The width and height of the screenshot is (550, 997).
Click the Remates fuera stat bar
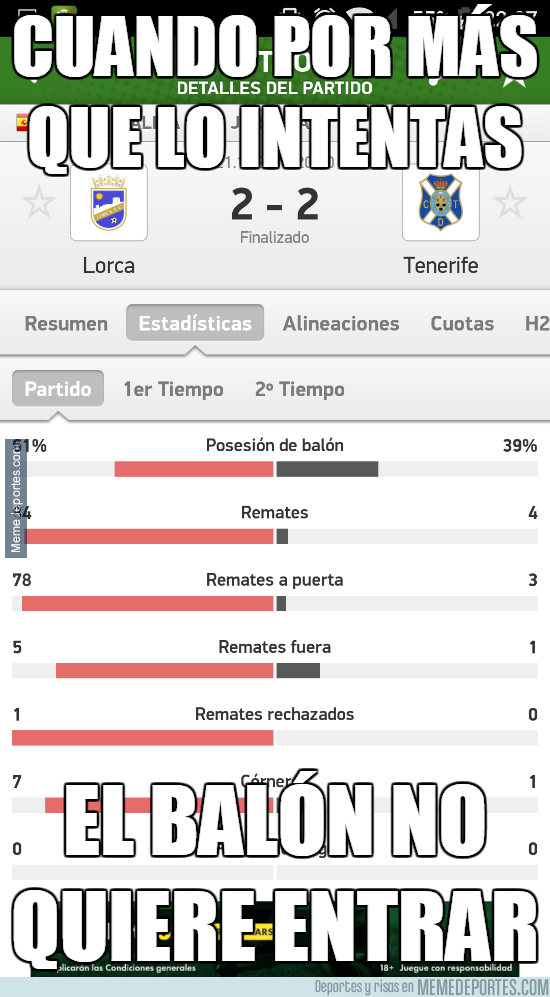point(275,671)
